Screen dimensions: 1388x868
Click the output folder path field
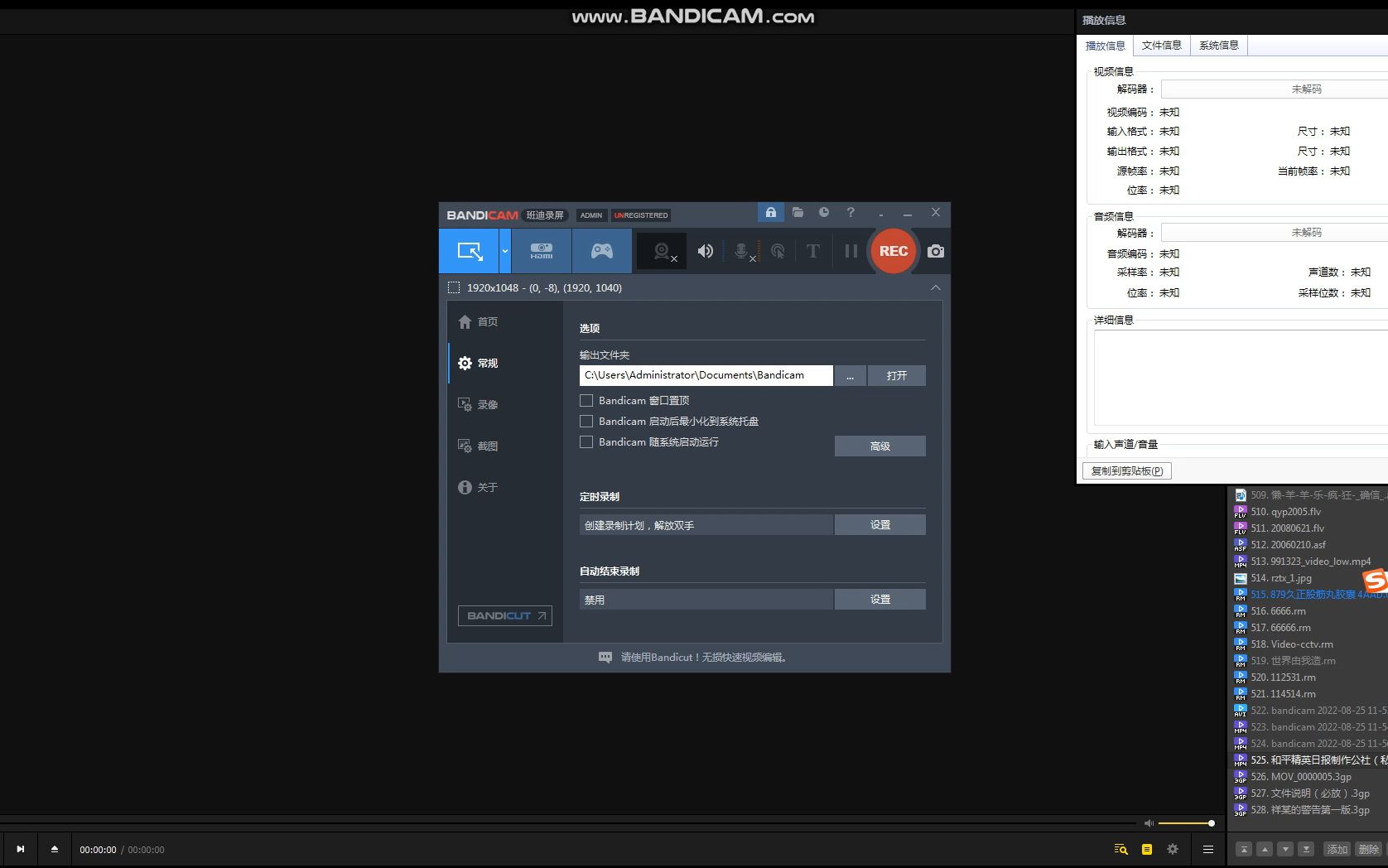[x=706, y=375]
